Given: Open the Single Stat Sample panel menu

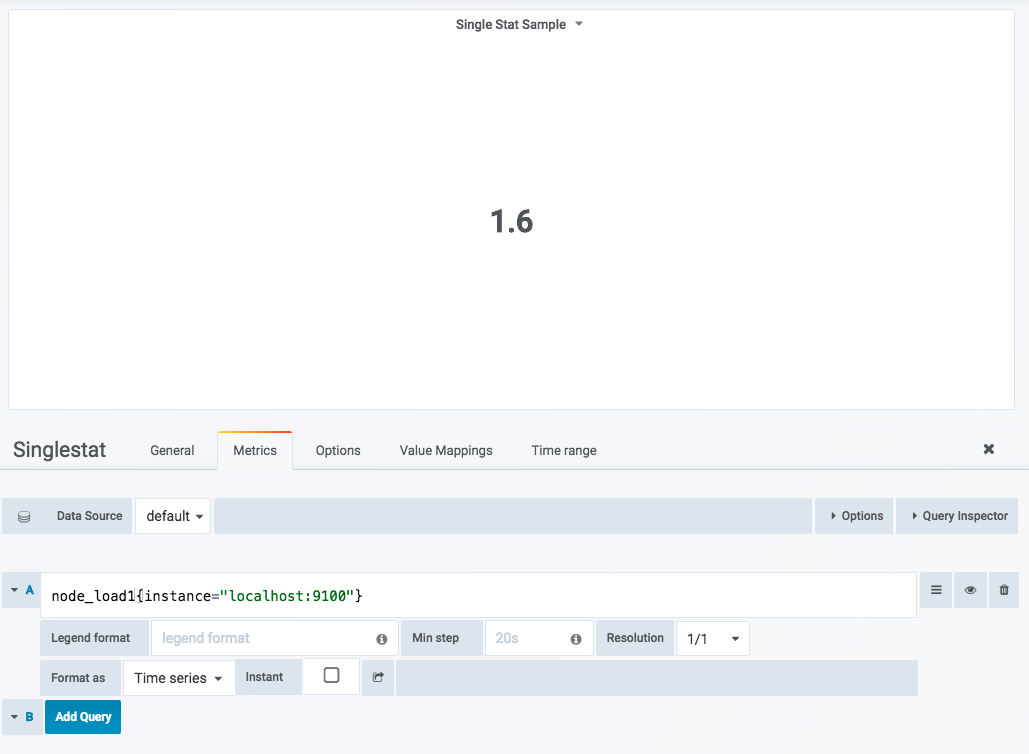Looking at the screenshot, I should (518, 24).
